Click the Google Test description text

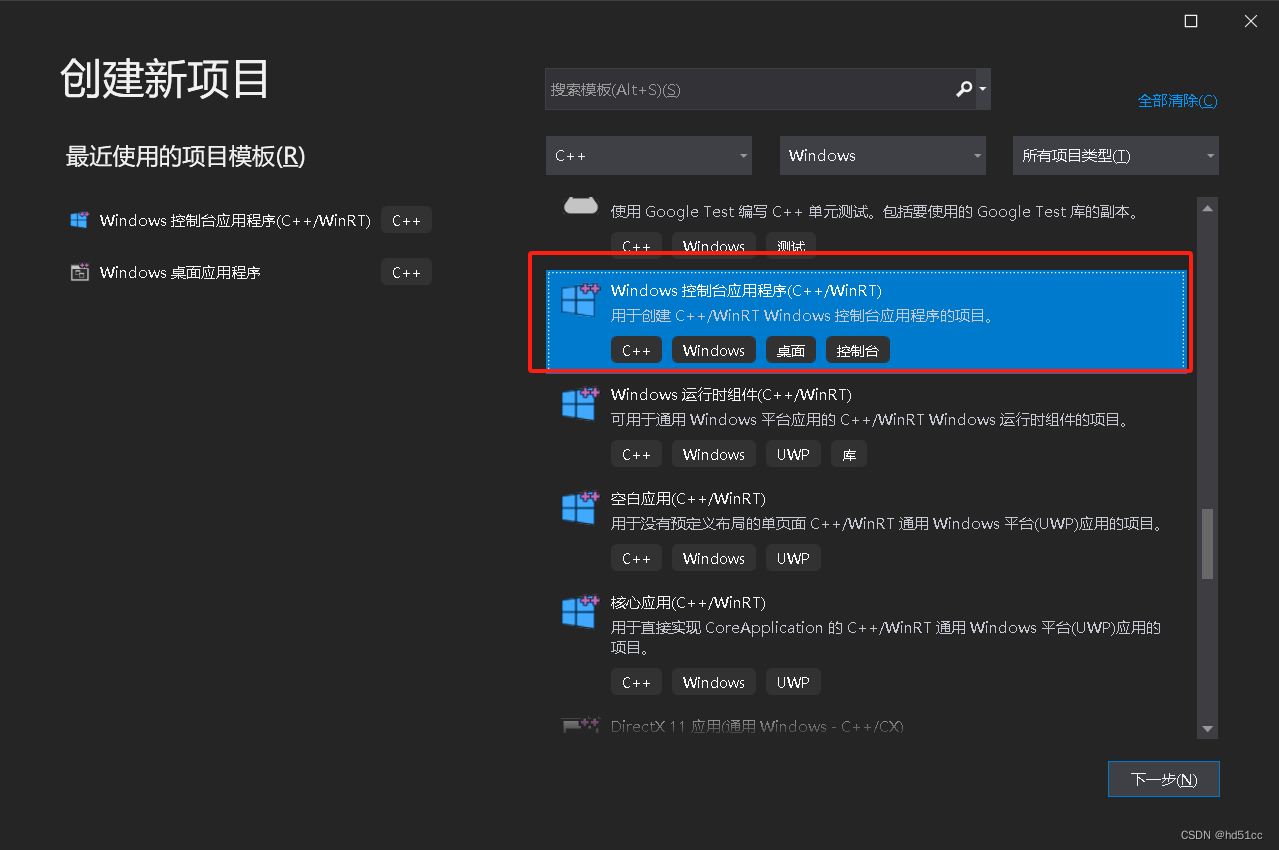(x=875, y=212)
